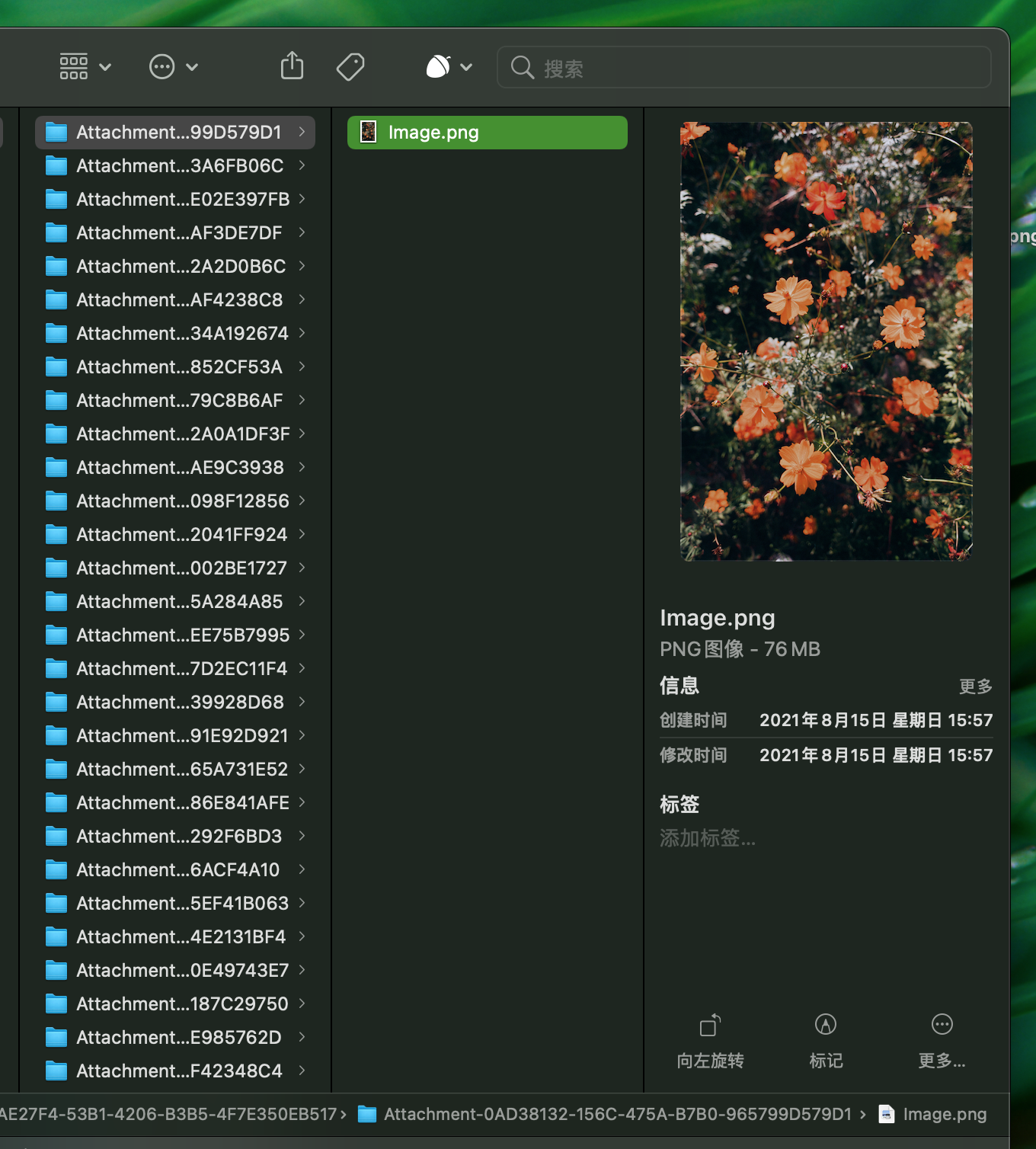Click Image.png in the bottom path bar
The height and width of the screenshot is (1149, 1036).
pos(944,1114)
